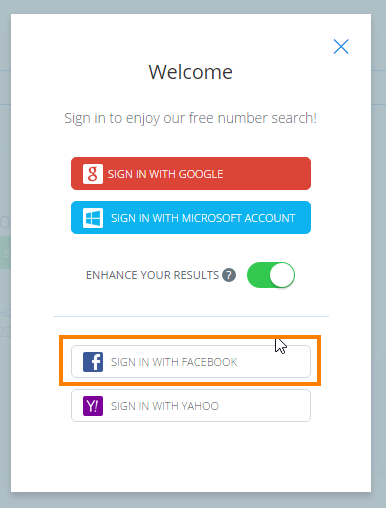Click the partially hidden green button behind the dialog
The width and height of the screenshot is (386, 508).
click(5, 253)
